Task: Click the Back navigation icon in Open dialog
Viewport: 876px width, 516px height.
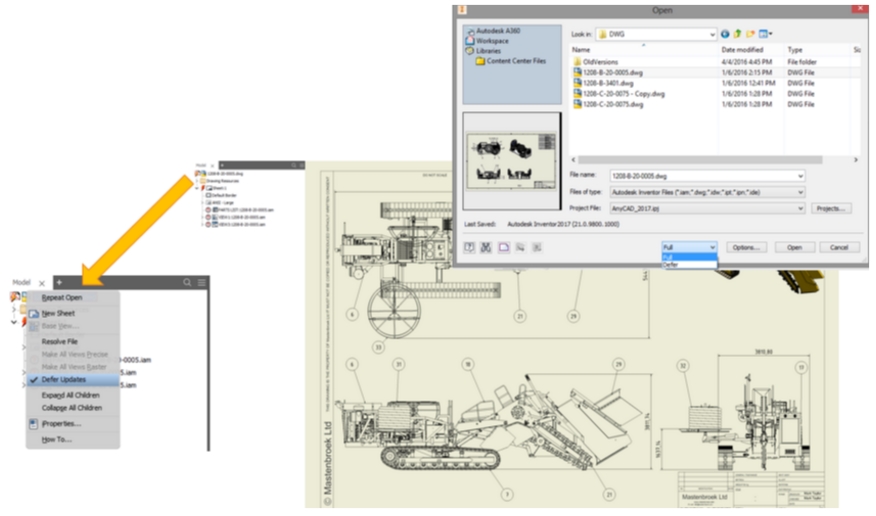Action: pyautogui.click(x=725, y=34)
